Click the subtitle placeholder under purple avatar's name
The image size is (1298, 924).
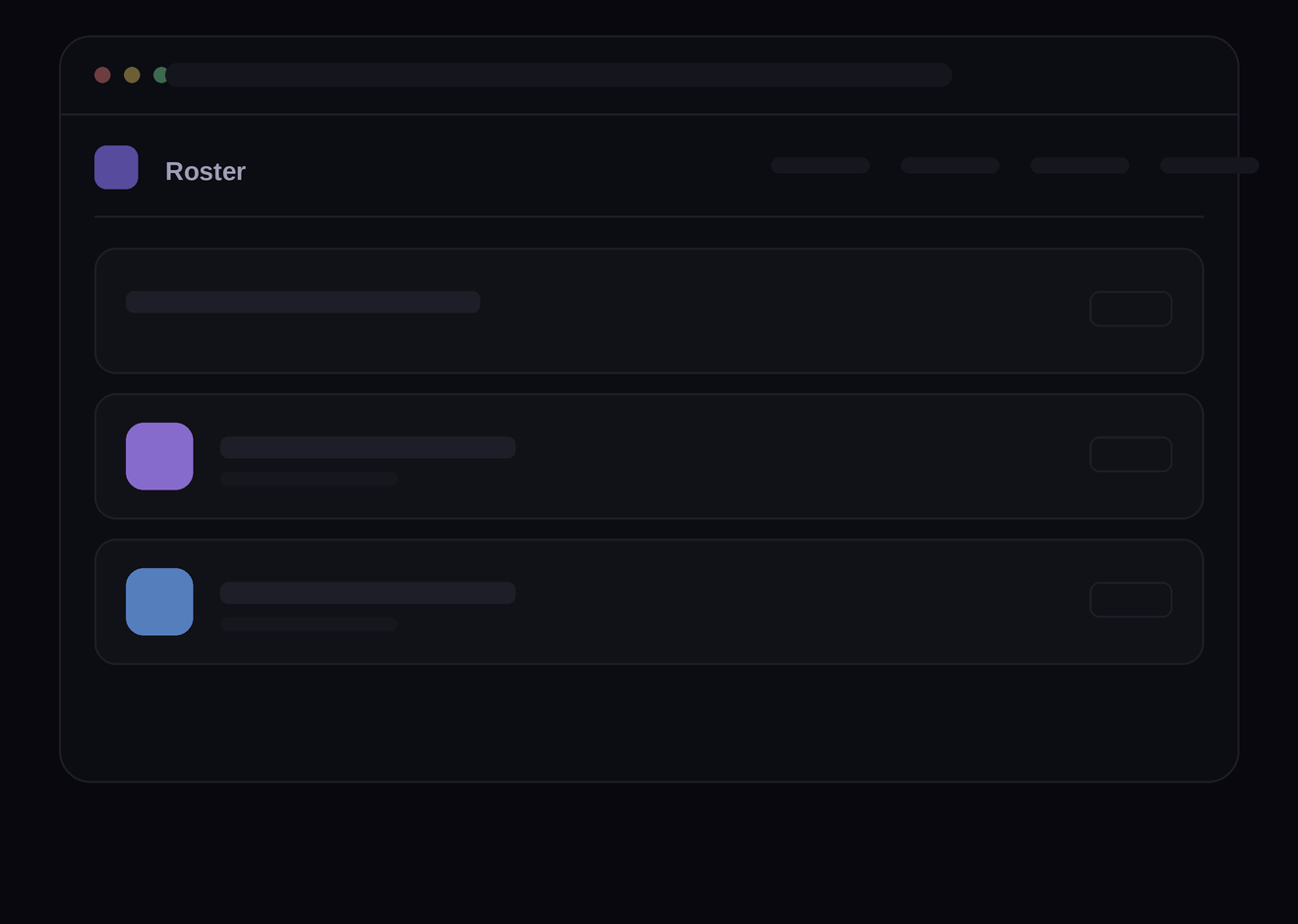(309, 479)
